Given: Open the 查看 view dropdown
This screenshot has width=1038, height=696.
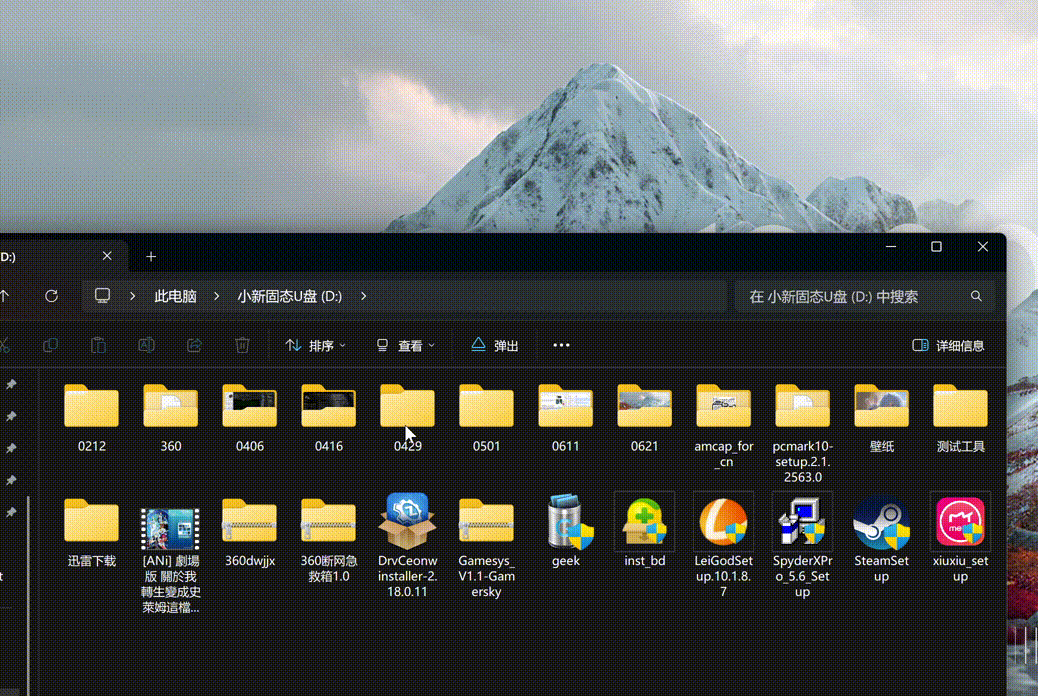Looking at the screenshot, I should click(x=405, y=345).
